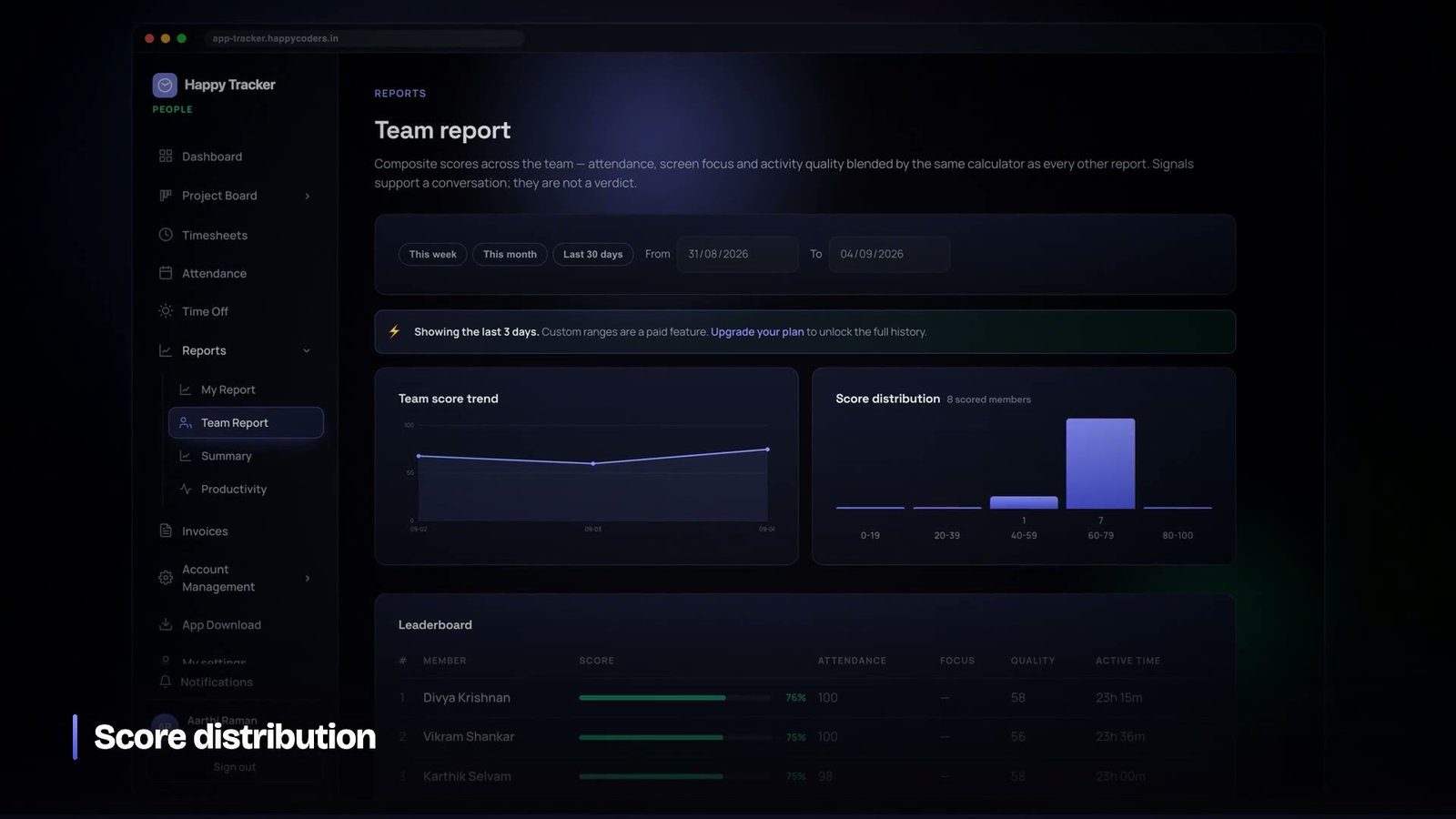Click the "0-19" range label
This screenshot has width=1456, height=819.
[x=870, y=535]
